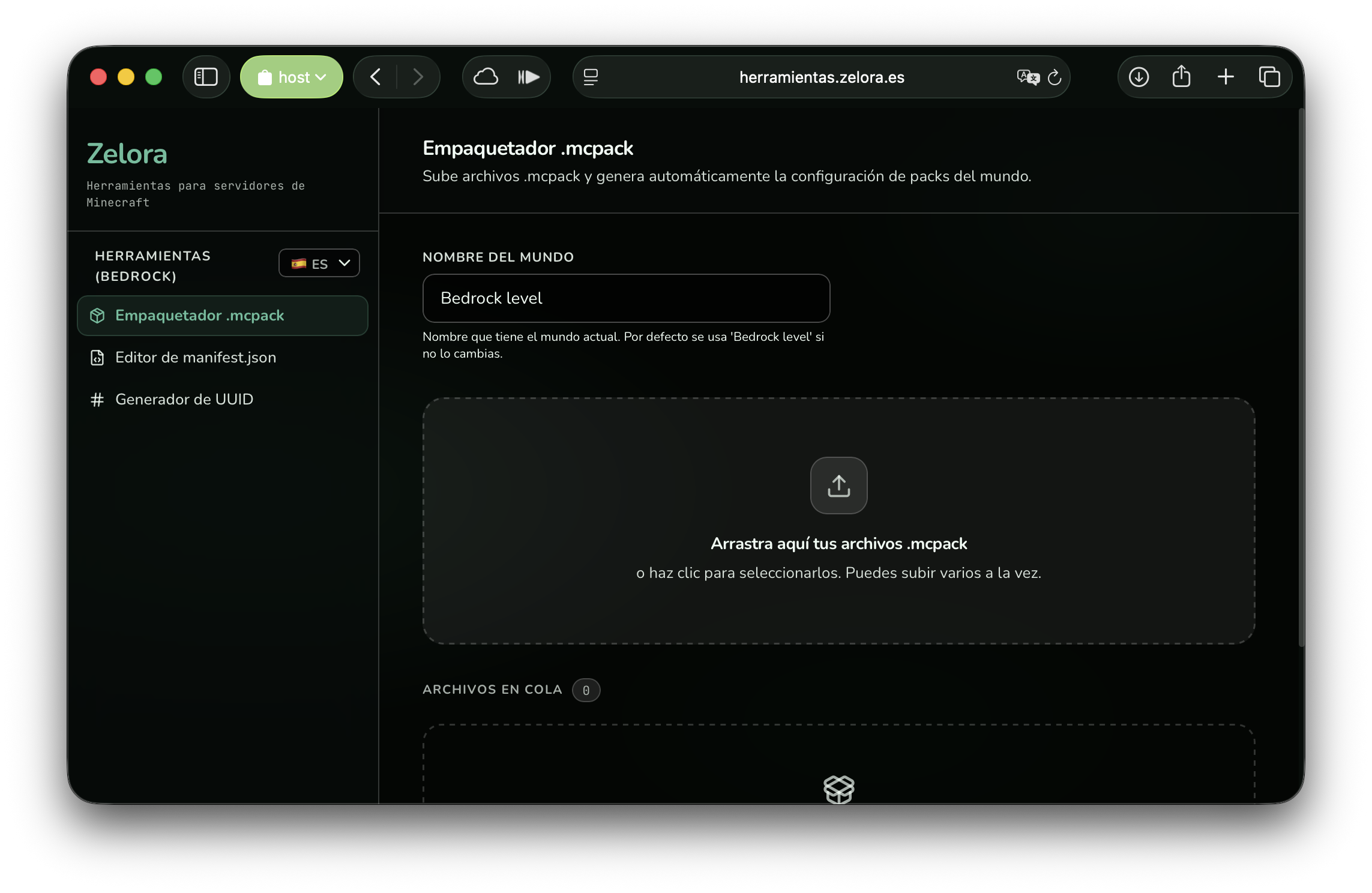Click the page vertical scrollbar

coord(1301,378)
